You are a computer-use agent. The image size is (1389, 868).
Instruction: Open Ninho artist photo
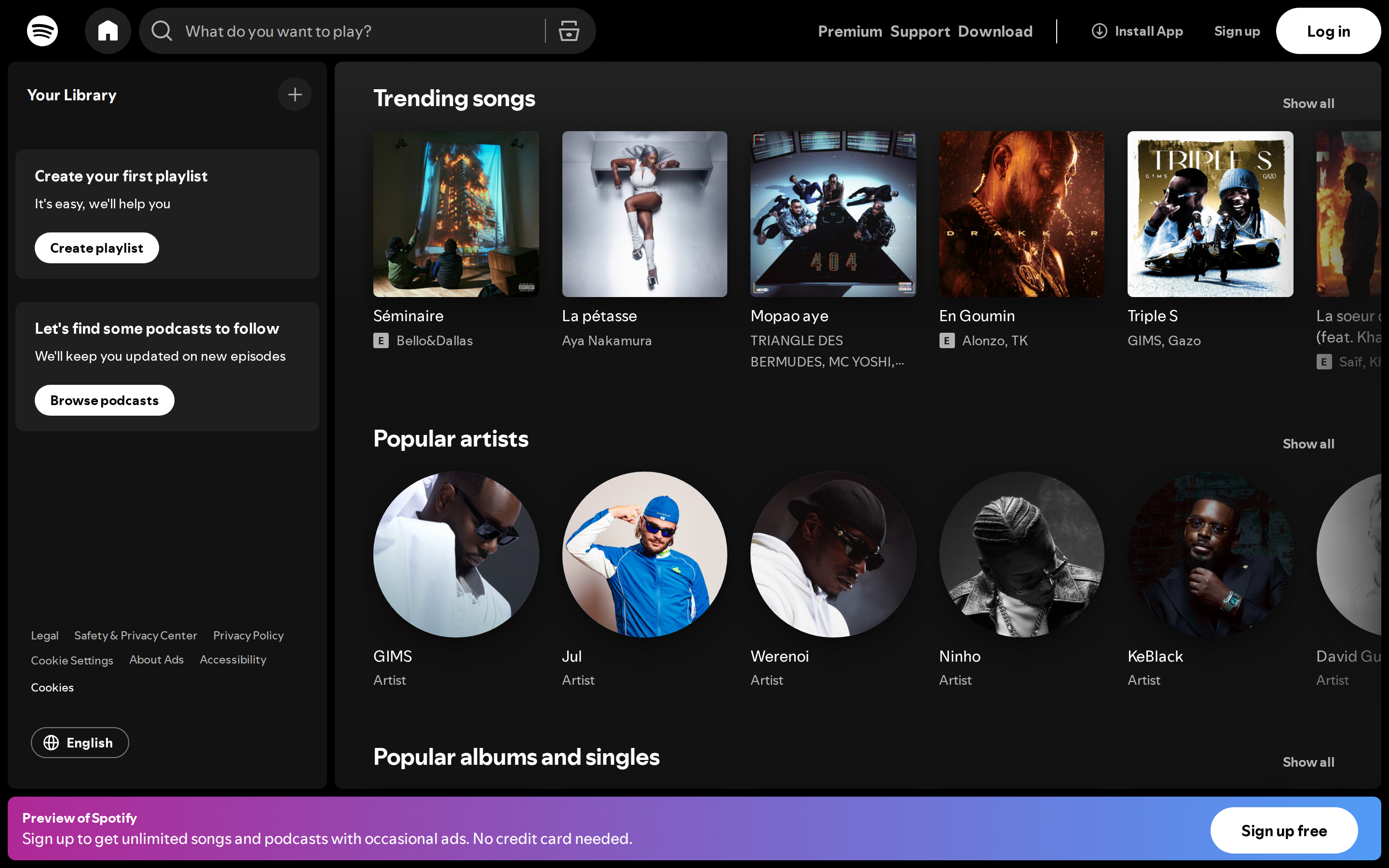pos(1021,555)
